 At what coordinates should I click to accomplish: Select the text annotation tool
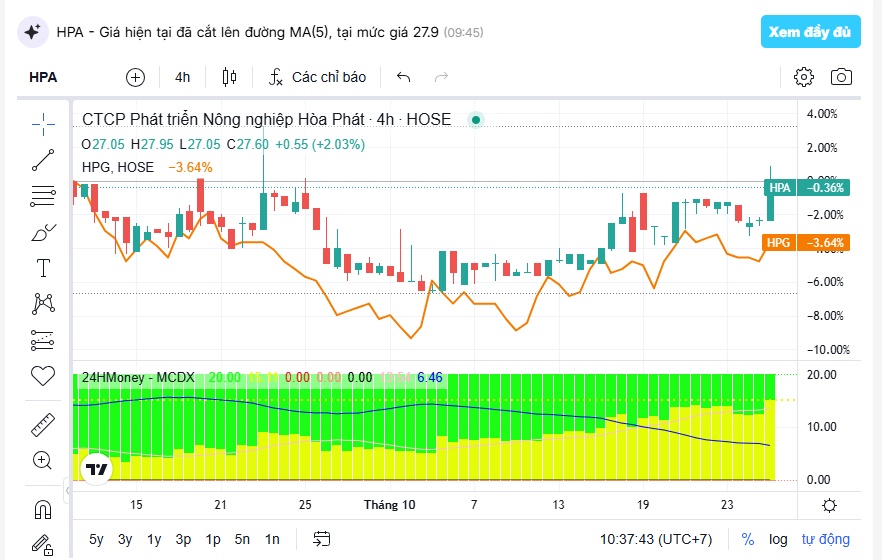(x=43, y=268)
